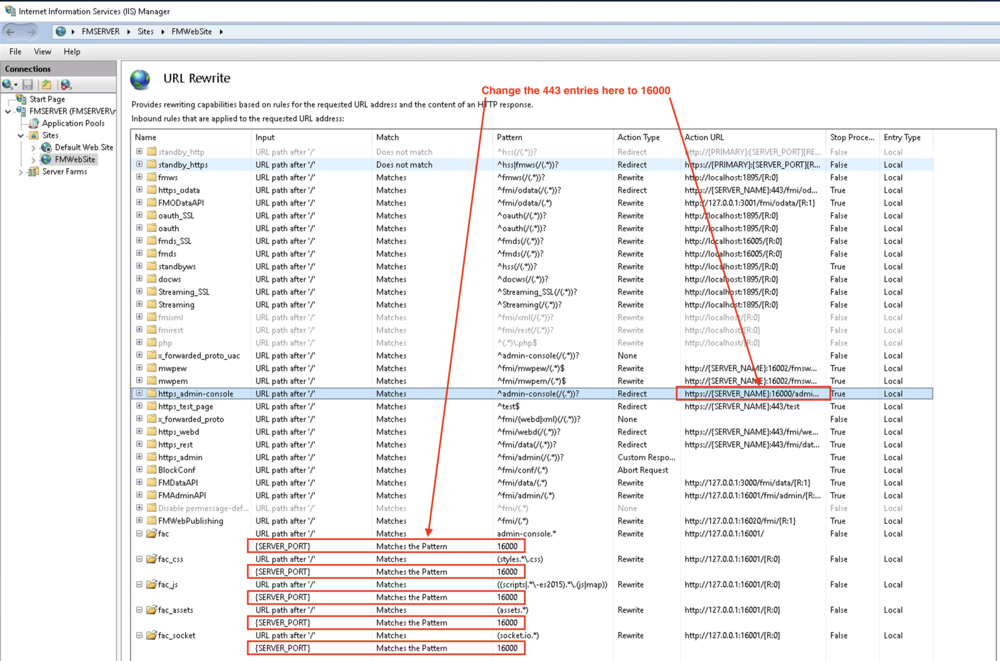Select the fmds_SSL rule folder icon
1000x661 pixels.
coord(151,241)
